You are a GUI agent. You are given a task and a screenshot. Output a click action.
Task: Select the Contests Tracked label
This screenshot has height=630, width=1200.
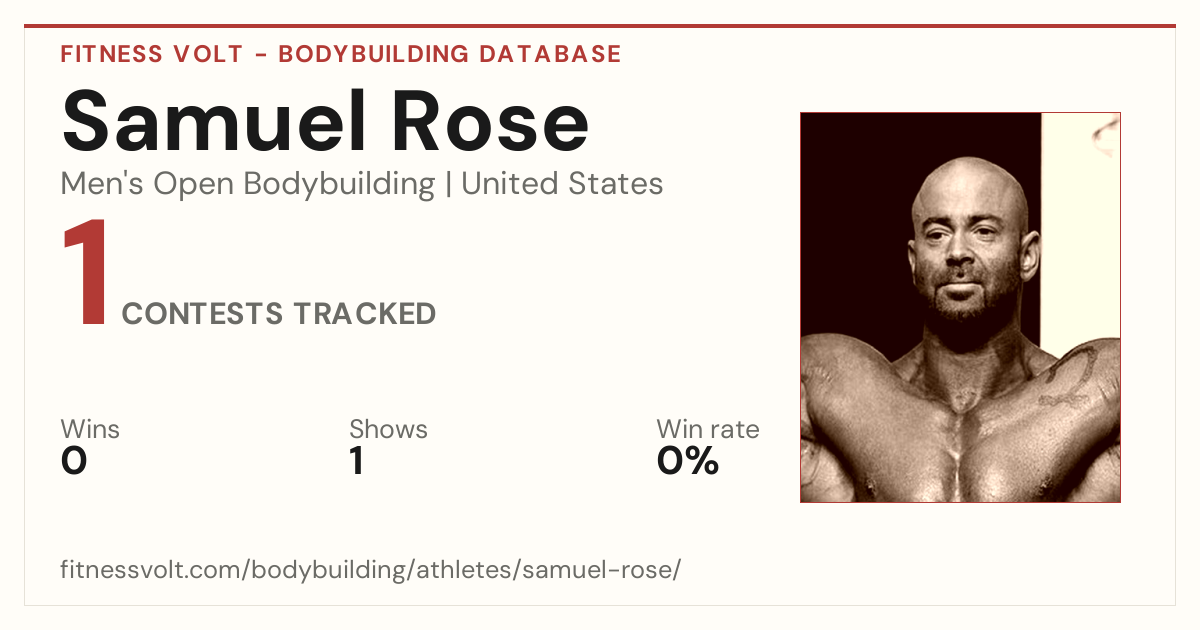[279, 314]
